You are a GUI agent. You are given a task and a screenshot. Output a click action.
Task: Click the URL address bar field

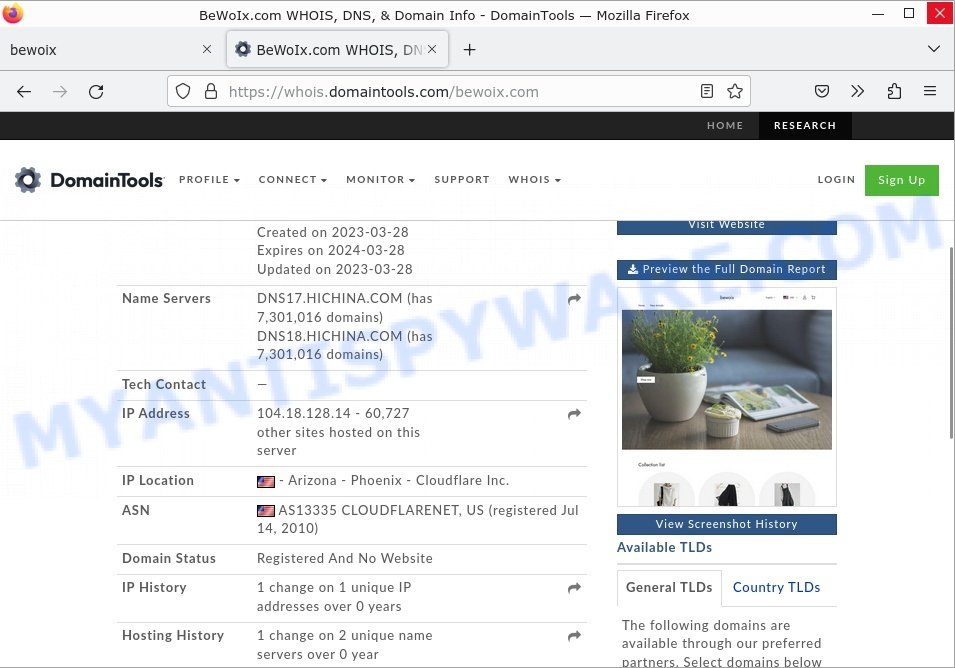pyautogui.click(x=459, y=91)
